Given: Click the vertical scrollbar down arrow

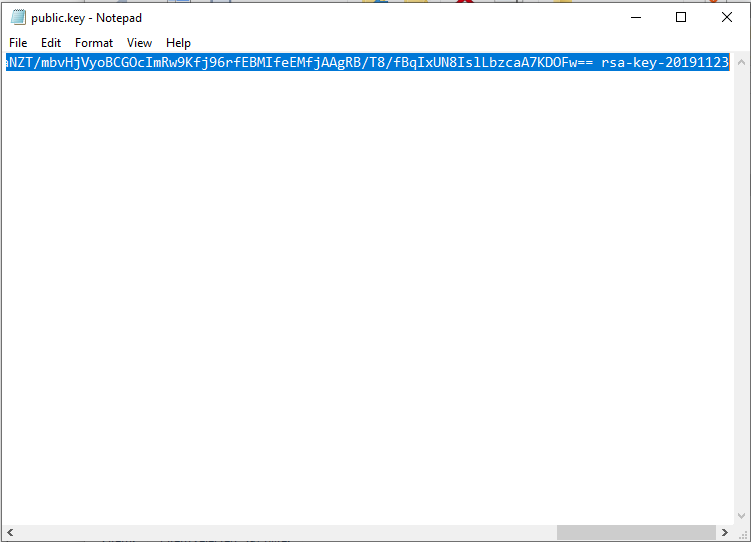Looking at the screenshot, I should tap(741, 516).
